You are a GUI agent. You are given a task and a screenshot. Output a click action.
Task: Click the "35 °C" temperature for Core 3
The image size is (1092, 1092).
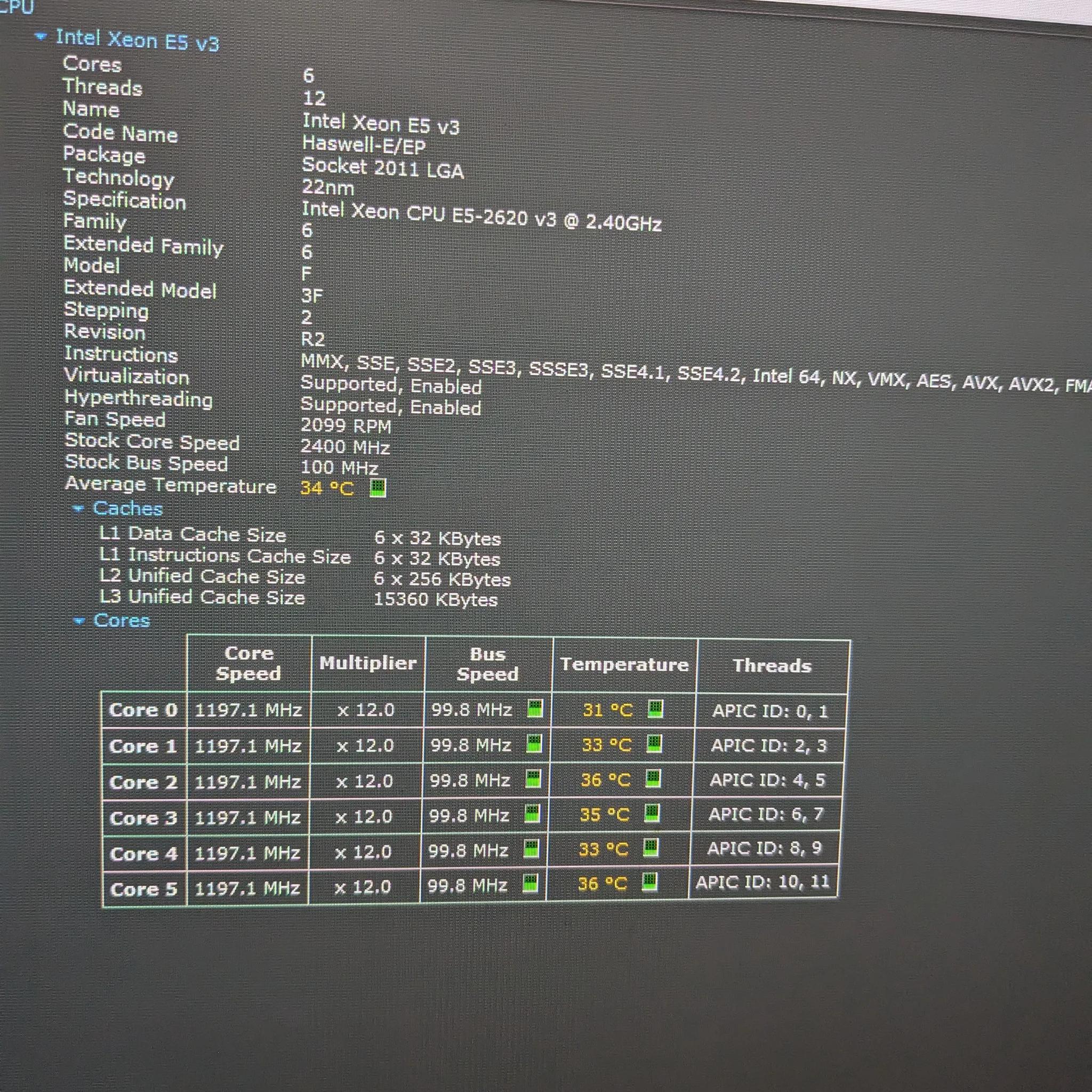click(x=604, y=815)
